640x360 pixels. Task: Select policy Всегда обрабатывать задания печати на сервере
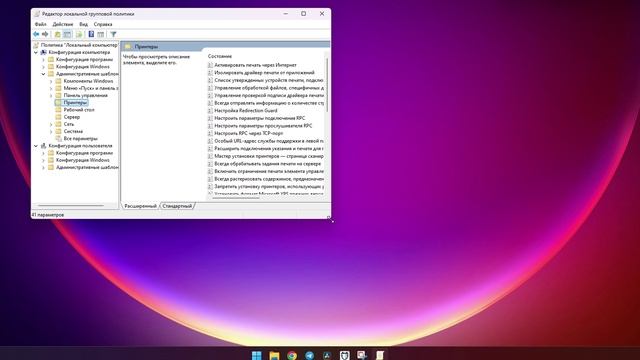tap(267, 164)
